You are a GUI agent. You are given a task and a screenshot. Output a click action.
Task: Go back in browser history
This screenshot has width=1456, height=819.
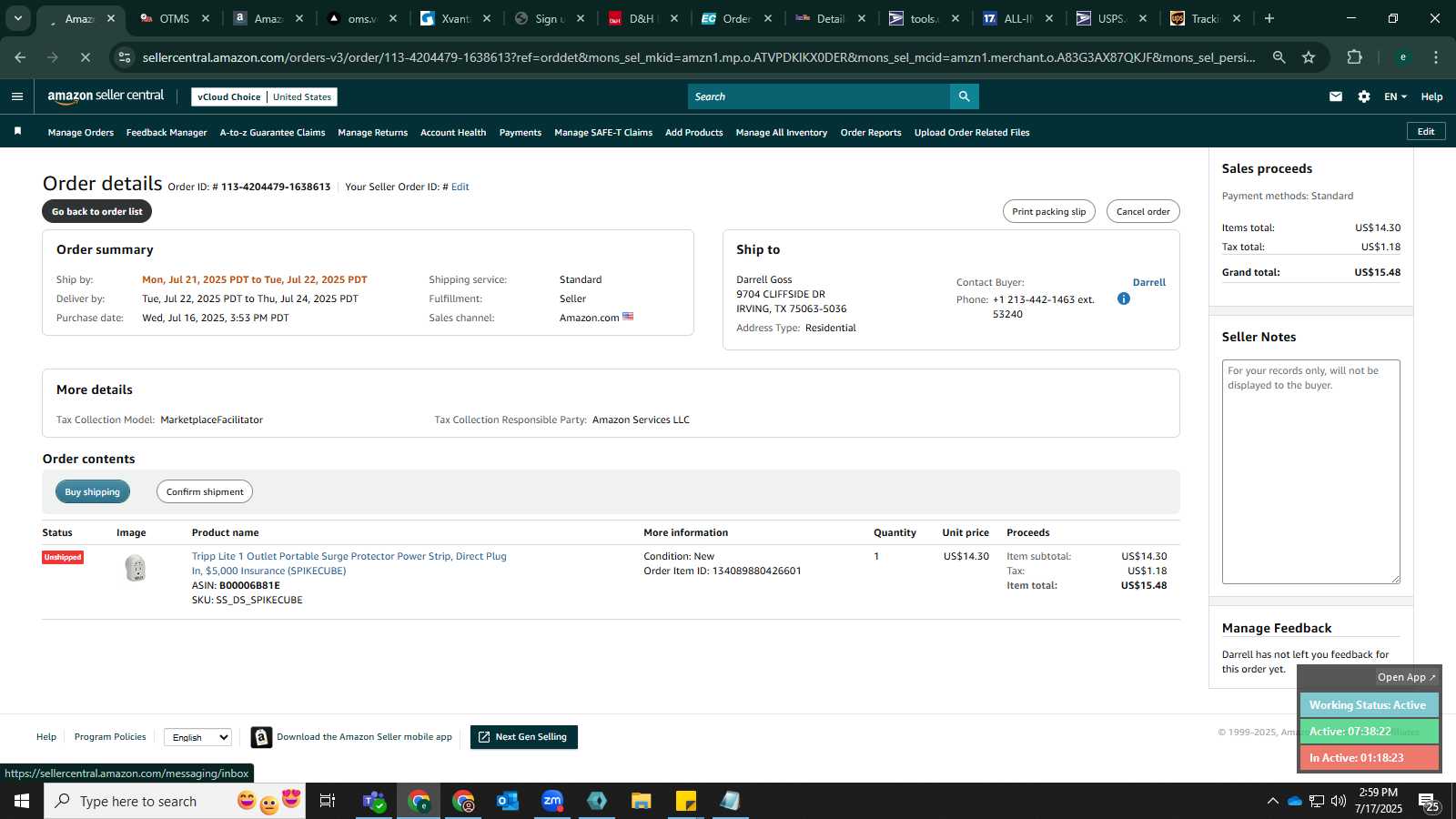tap(20, 57)
